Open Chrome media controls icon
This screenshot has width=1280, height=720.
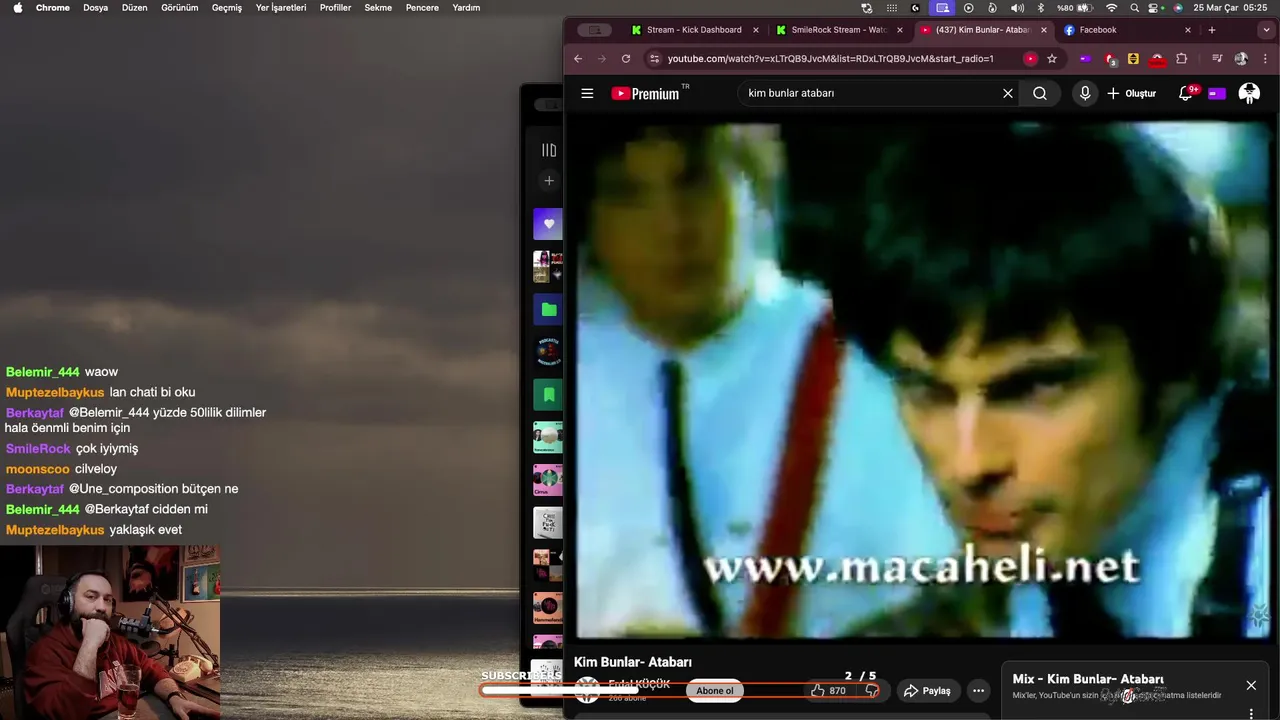click(1217, 59)
